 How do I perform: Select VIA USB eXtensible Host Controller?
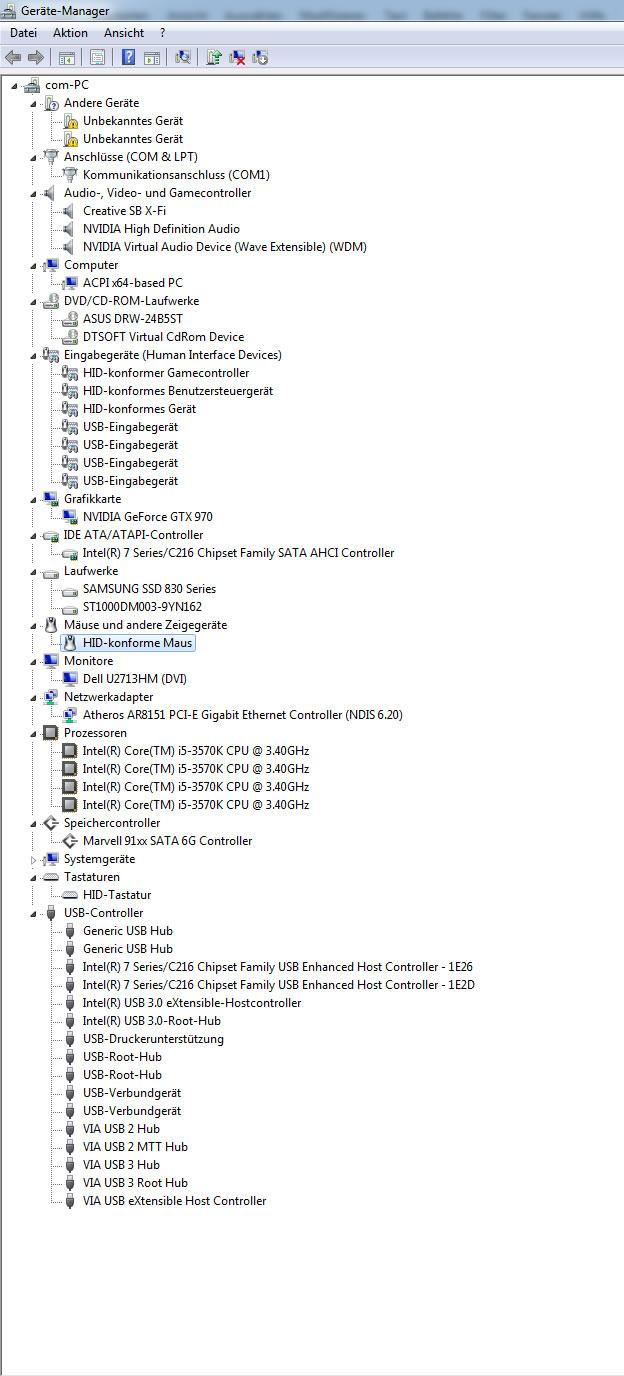pyautogui.click(x=174, y=1201)
